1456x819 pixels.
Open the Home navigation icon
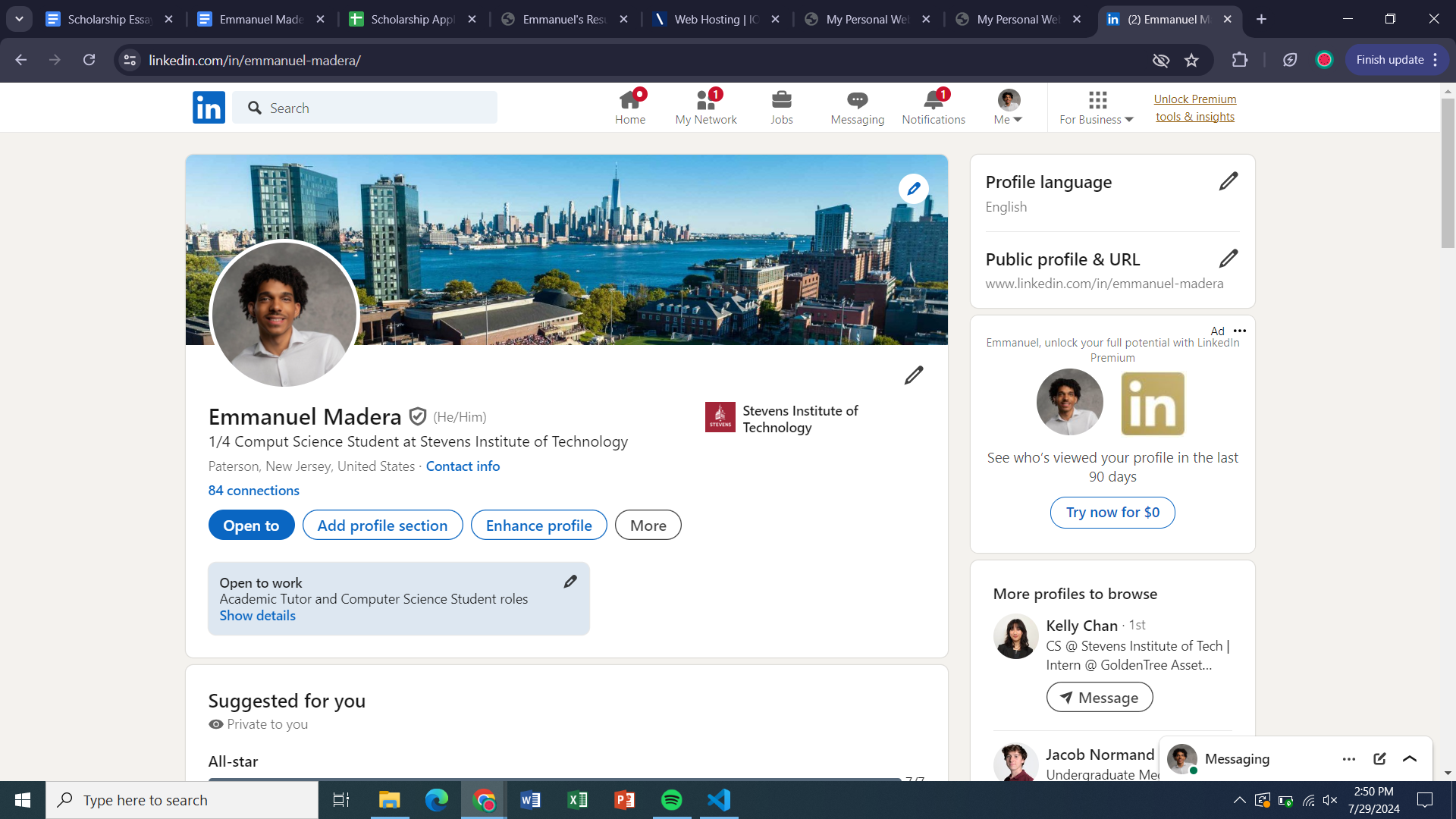(x=630, y=108)
